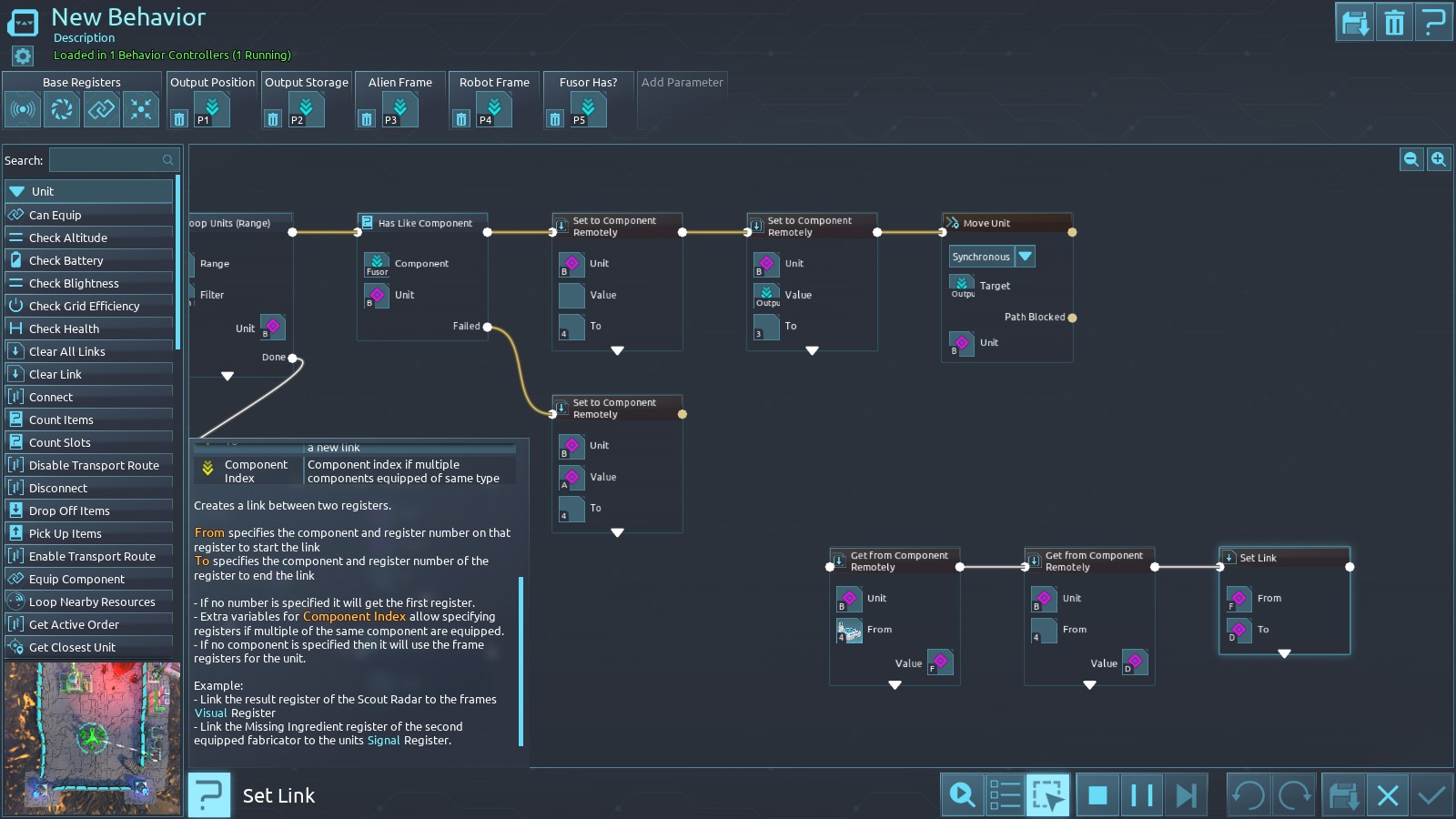Click the scrollbar of the Set Link help panel
The height and width of the screenshot is (819, 1456).
521,660
